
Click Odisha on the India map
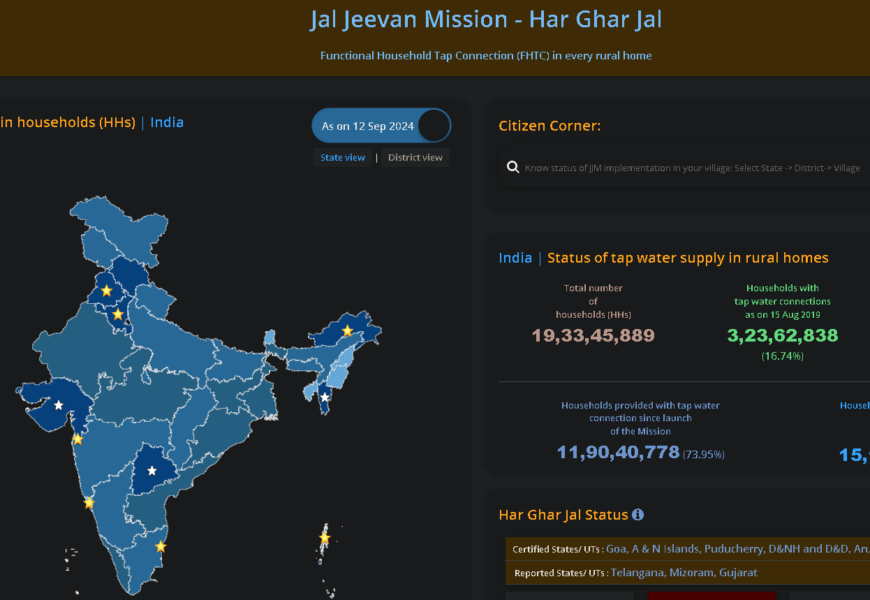coord(219,427)
